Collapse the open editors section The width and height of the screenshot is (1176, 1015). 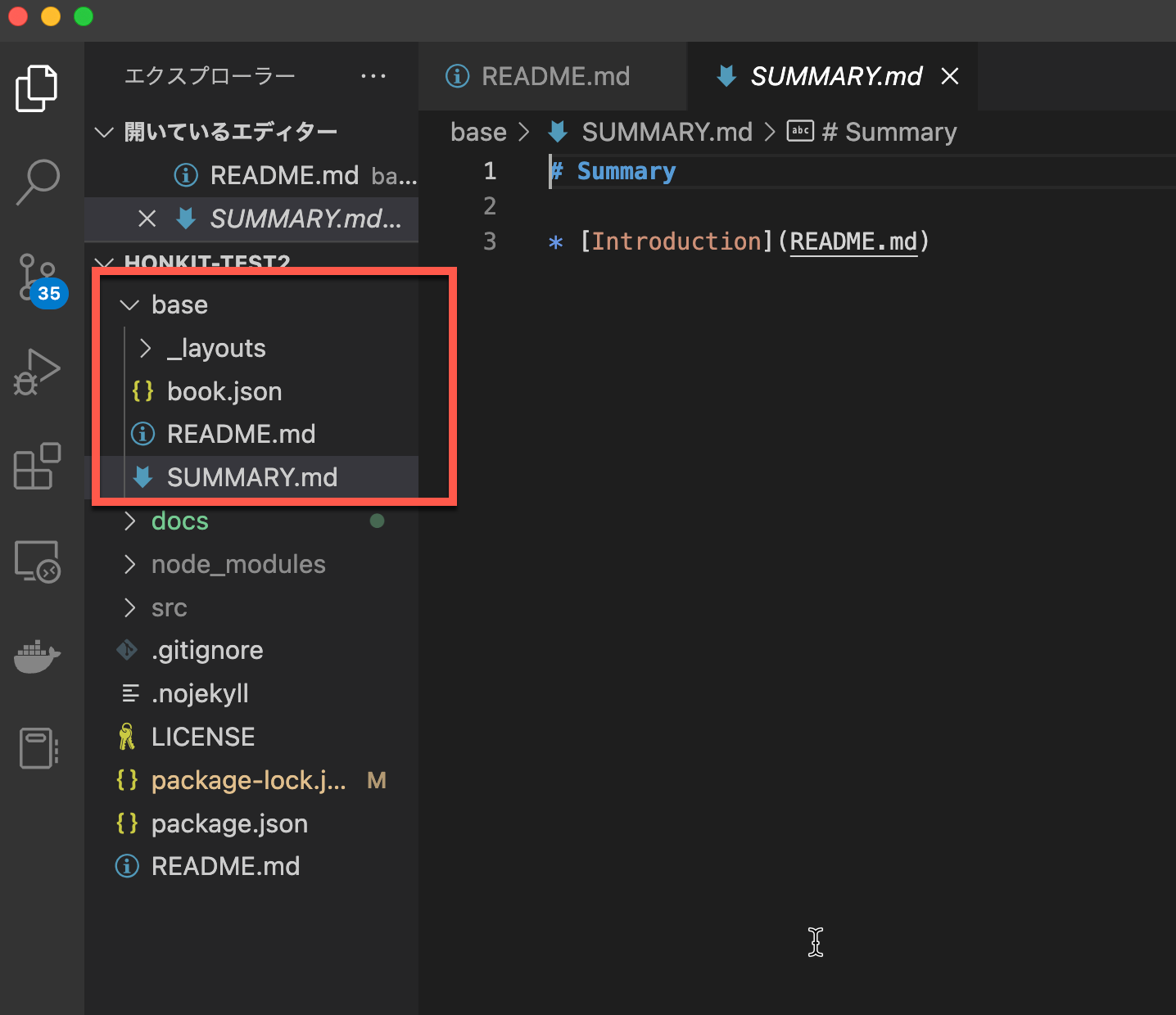[x=104, y=132]
